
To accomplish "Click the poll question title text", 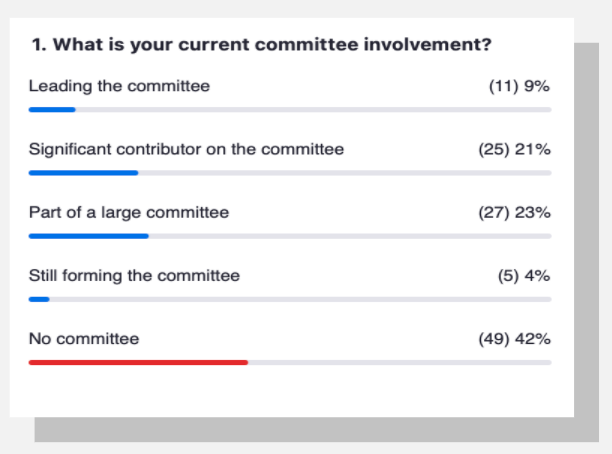I will [262, 44].
